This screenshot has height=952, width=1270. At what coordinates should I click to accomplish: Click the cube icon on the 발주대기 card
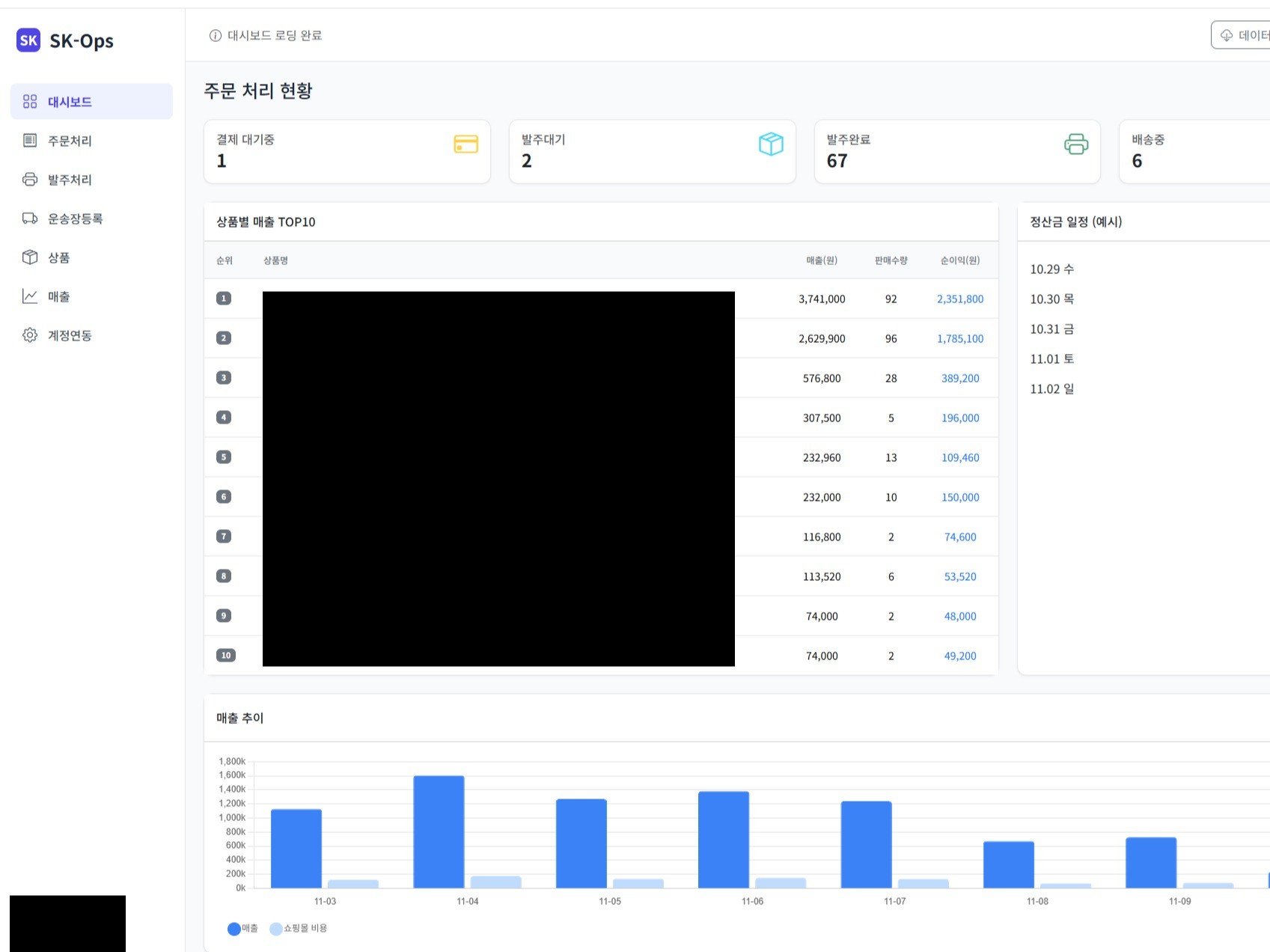(771, 144)
